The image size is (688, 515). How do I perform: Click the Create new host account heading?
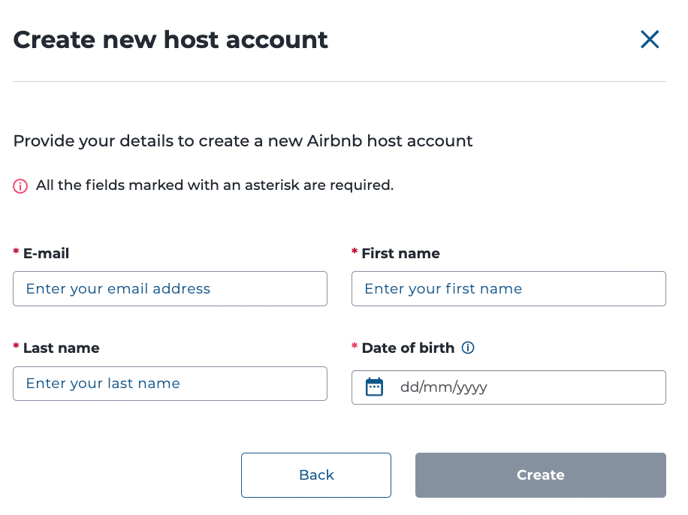(171, 40)
